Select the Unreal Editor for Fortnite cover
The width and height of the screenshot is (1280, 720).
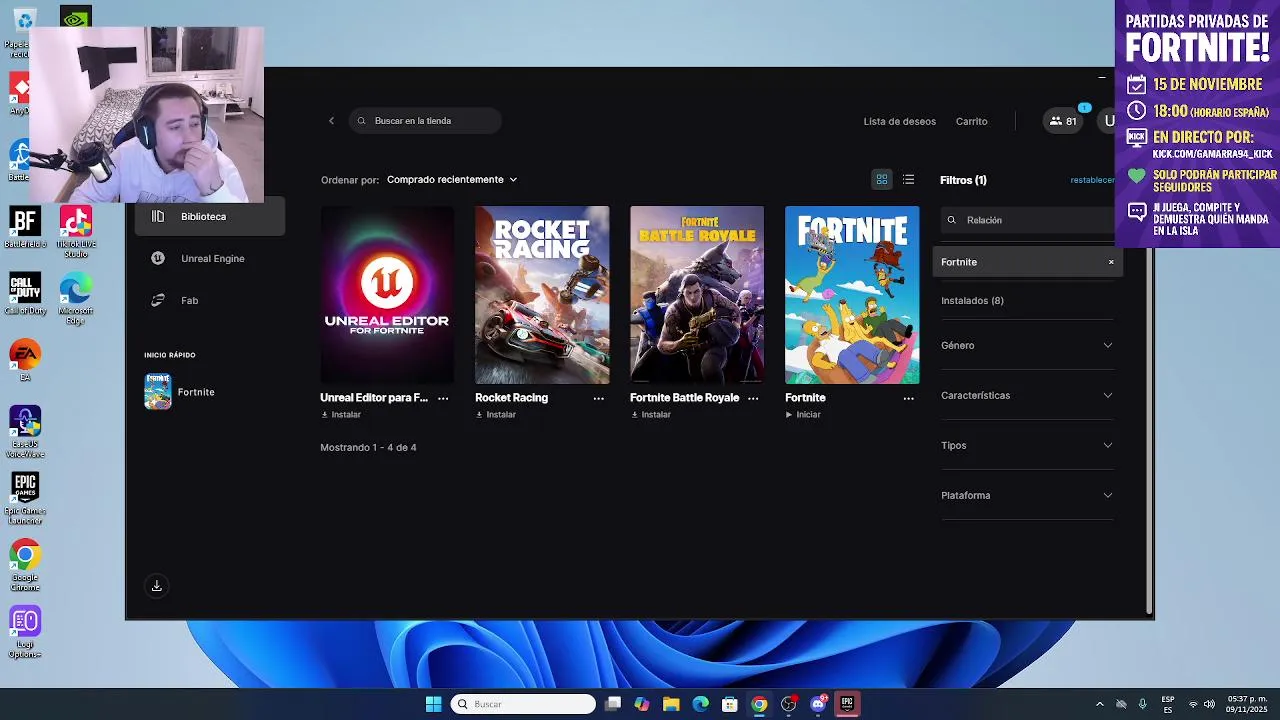point(387,295)
